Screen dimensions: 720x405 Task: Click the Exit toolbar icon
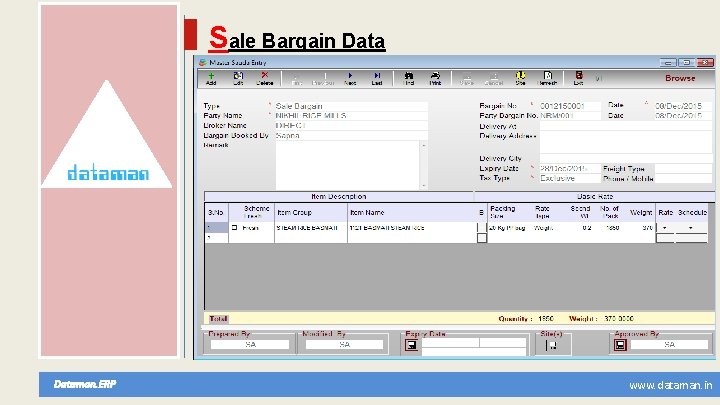tap(579, 79)
